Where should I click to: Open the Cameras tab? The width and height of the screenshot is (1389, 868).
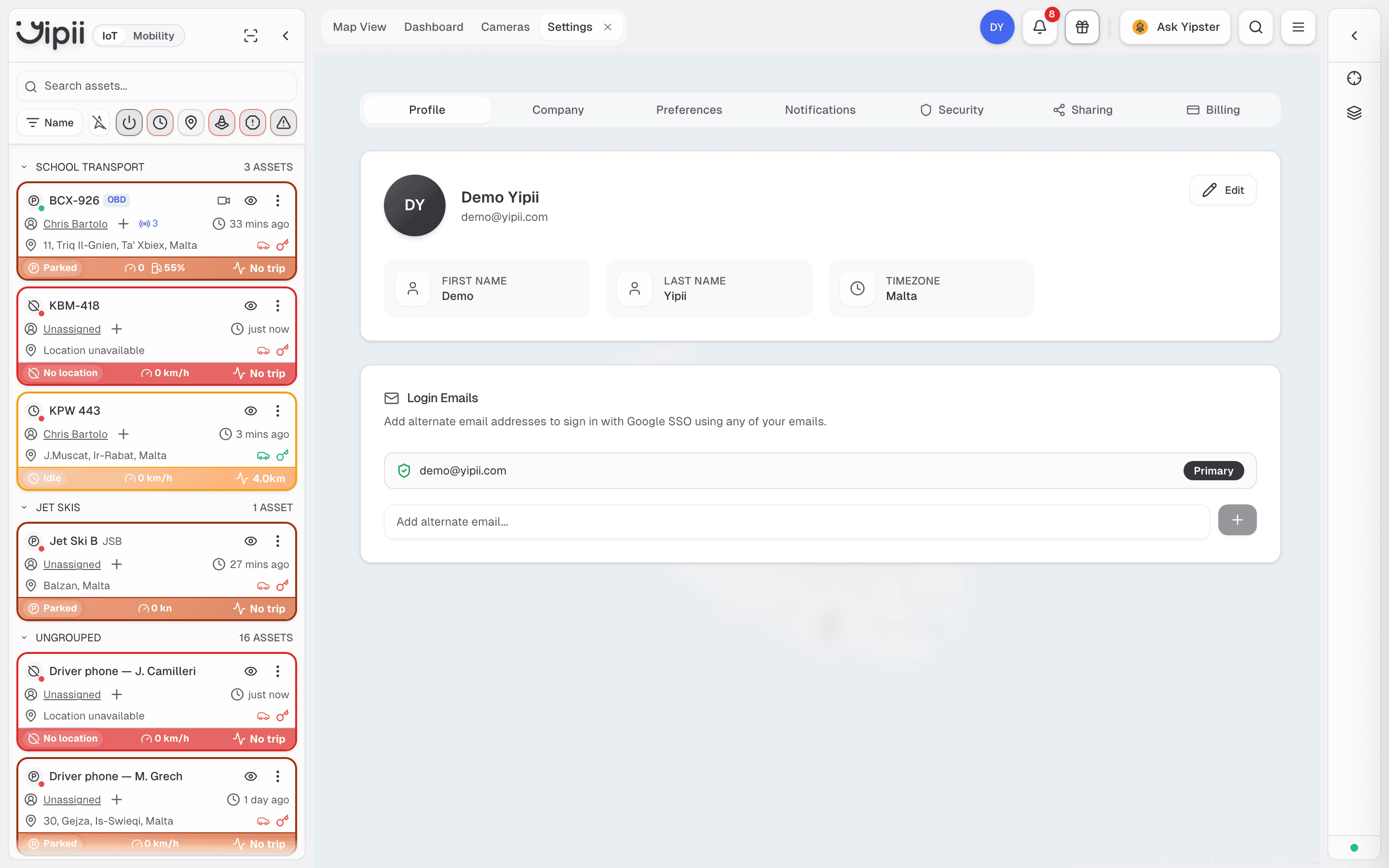pyautogui.click(x=505, y=27)
